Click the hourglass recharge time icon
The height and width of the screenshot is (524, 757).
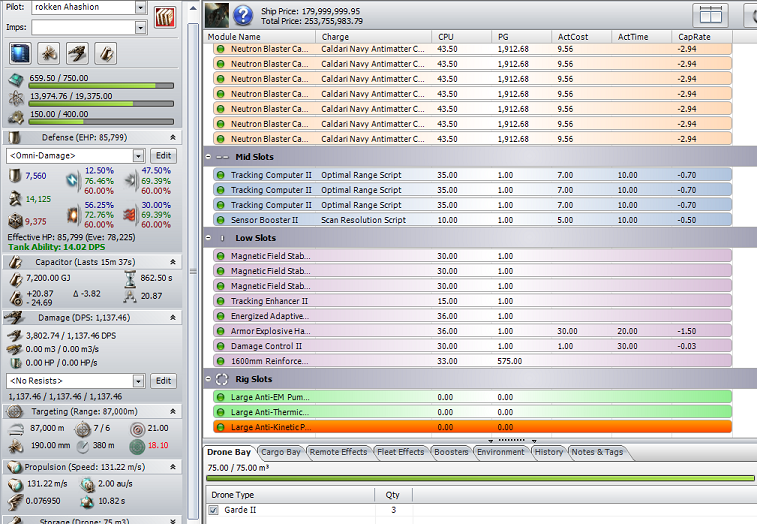[x=130, y=279]
